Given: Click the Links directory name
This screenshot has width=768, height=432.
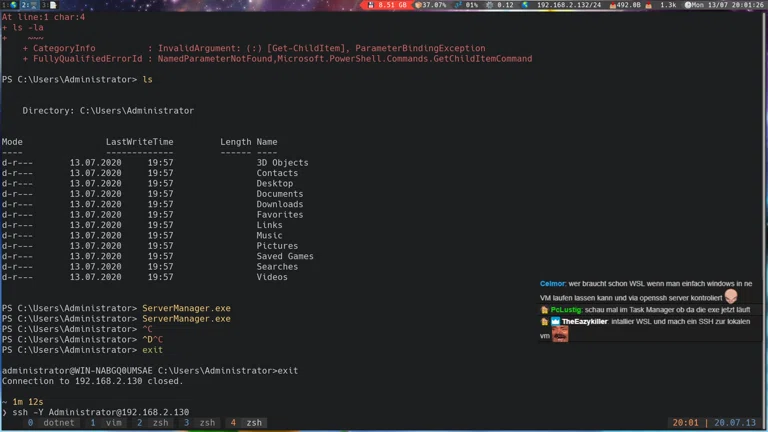Looking at the screenshot, I should click(269, 225).
